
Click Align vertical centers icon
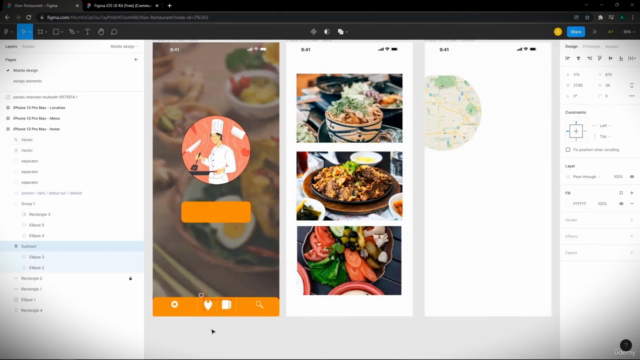click(x=610, y=58)
